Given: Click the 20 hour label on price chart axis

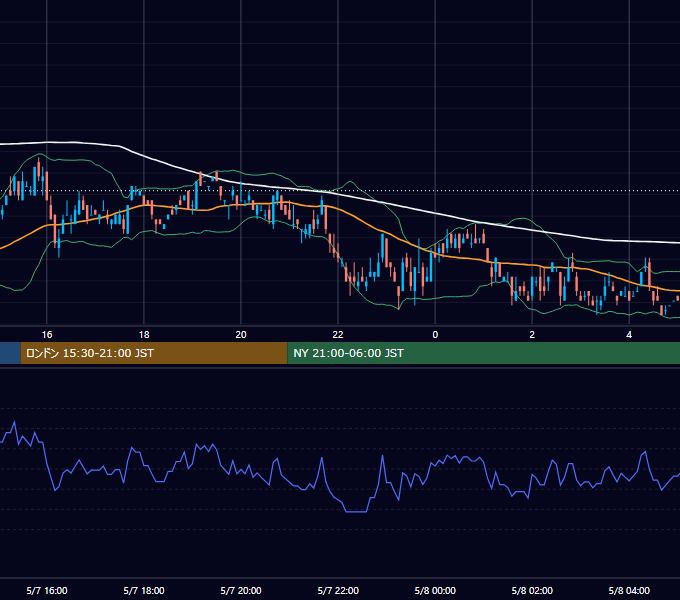Looking at the screenshot, I should tap(241, 335).
